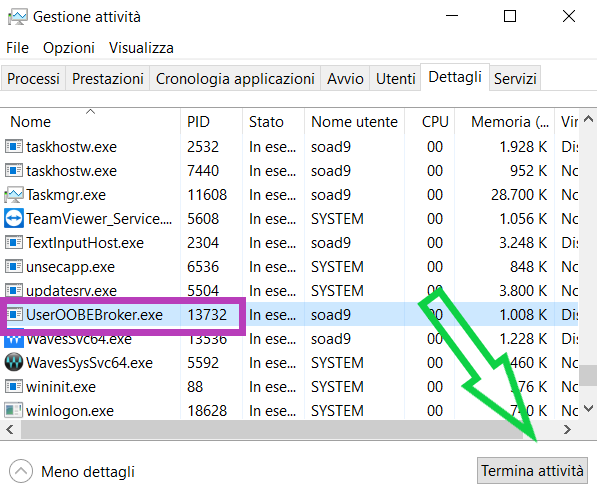Screen dimensions: 597x500
Task: Switch to the Utenti tab
Action: pyautogui.click(x=395, y=79)
